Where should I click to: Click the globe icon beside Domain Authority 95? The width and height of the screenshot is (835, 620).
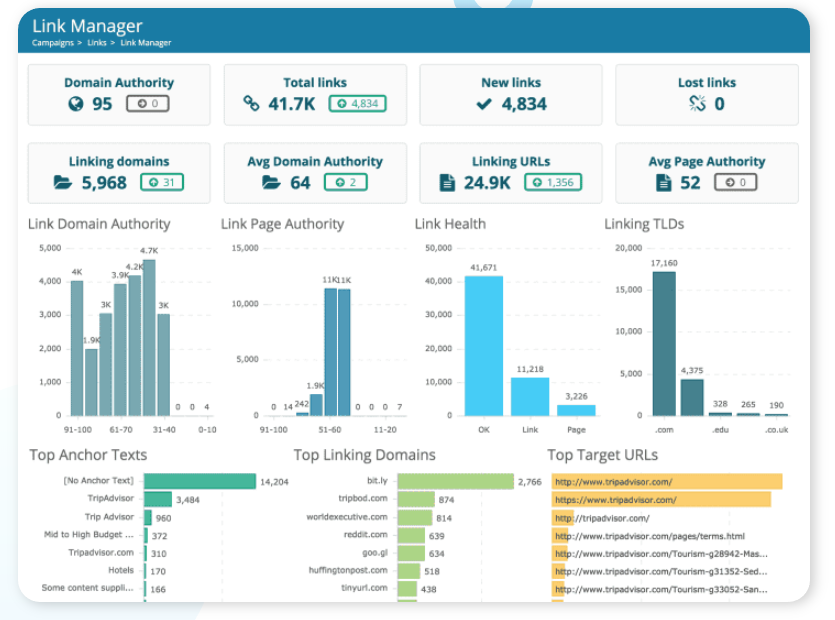[76, 103]
